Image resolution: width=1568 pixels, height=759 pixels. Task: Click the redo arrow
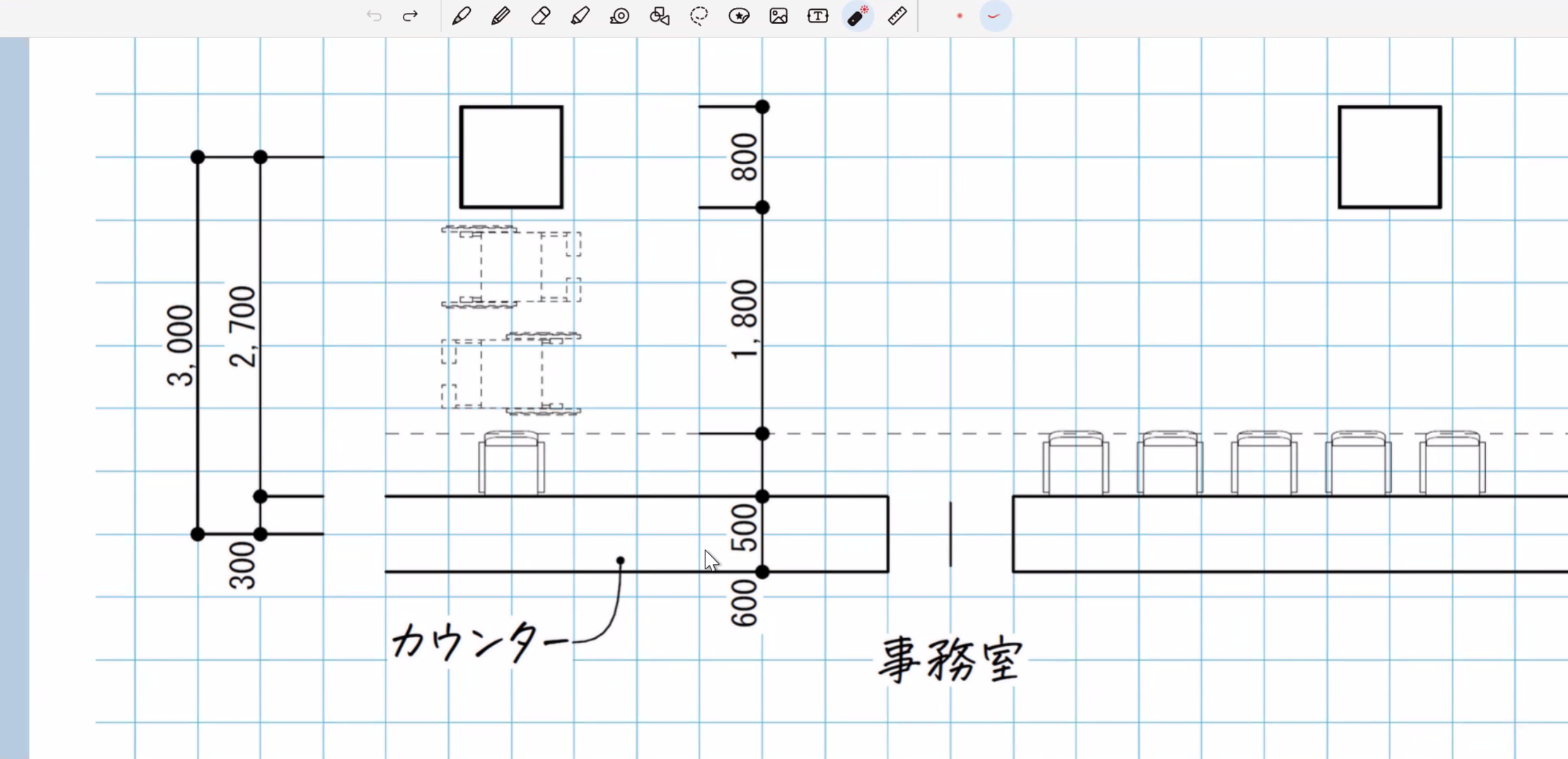tap(410, 16)
